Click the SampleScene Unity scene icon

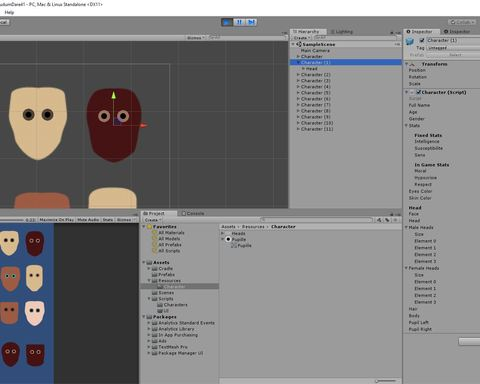tap(299, 44)
